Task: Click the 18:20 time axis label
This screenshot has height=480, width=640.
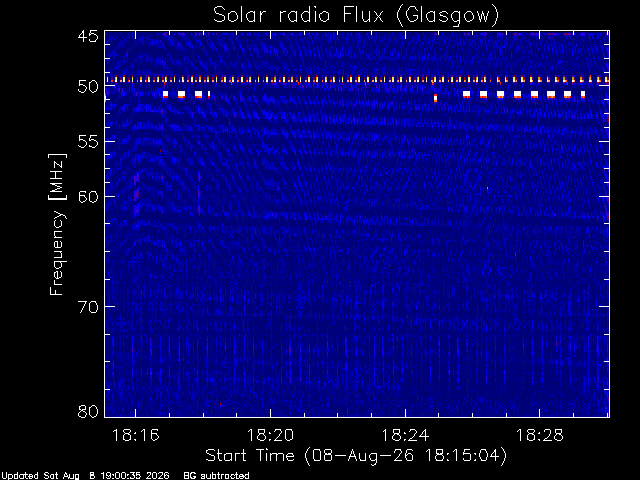Action: pyautogui.click(x=270, y=435)
